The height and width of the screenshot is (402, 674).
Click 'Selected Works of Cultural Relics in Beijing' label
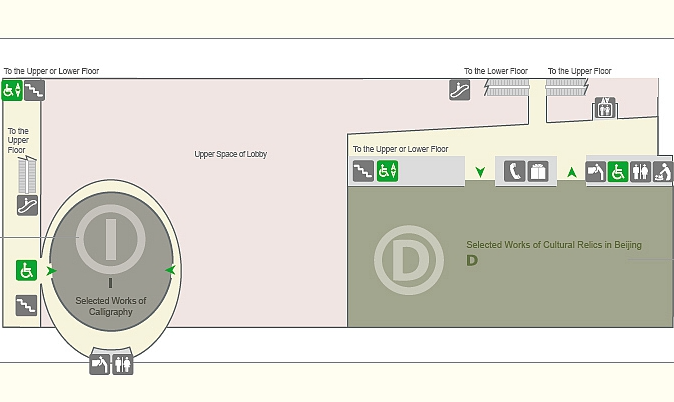click(x=554, y=245)
